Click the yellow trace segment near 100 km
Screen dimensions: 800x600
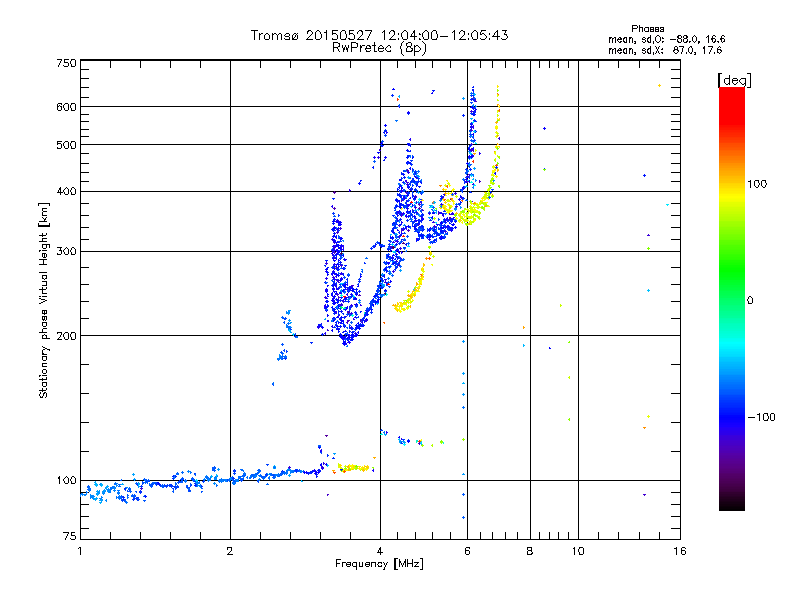point(354,468)
